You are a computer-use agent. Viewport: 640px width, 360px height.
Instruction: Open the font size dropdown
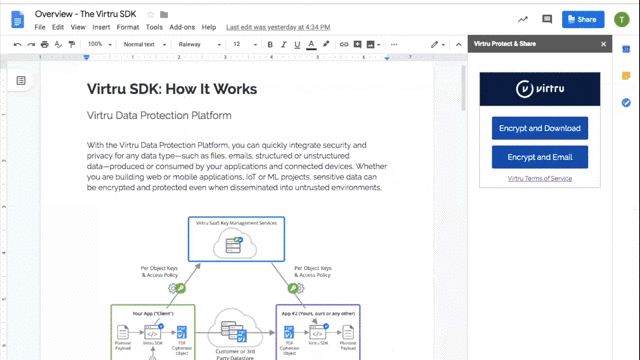click(x=245, y=44)
